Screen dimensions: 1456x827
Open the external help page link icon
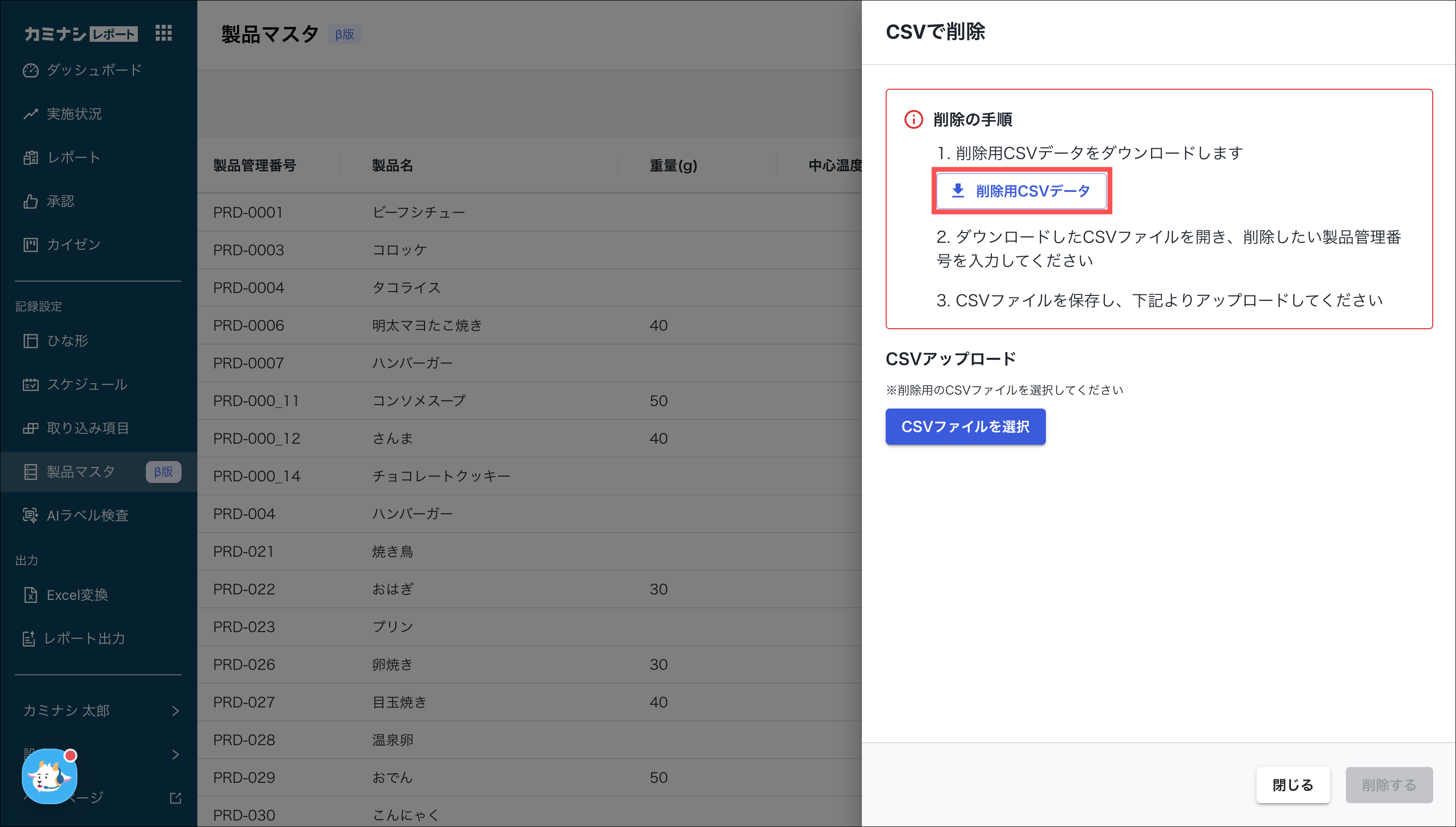175,798
